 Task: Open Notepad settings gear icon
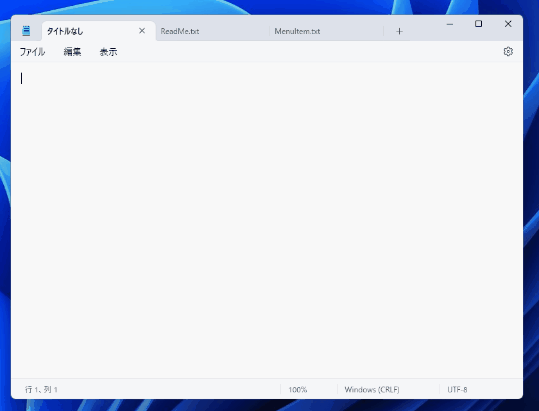click(x=508, y=52)
